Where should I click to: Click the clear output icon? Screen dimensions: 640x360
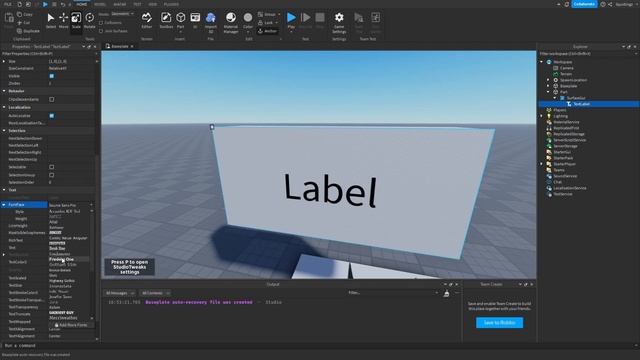click(446, 293)
